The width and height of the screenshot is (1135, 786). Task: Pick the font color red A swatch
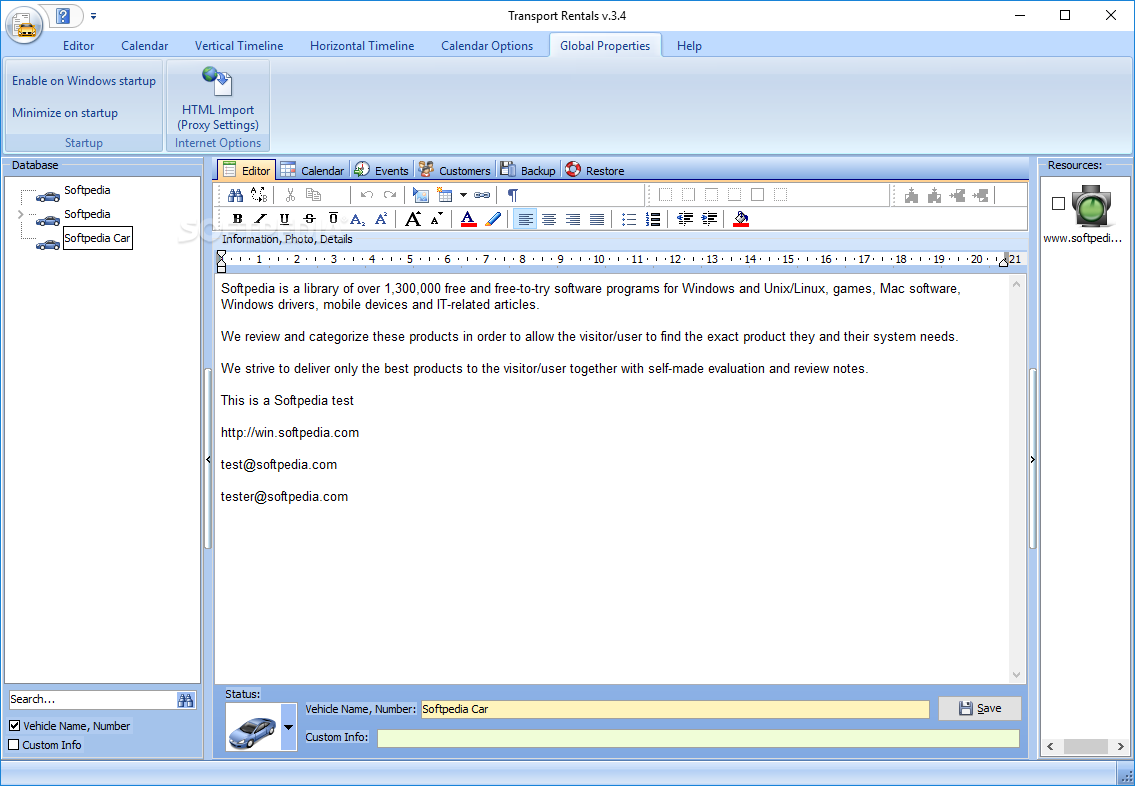468,219
